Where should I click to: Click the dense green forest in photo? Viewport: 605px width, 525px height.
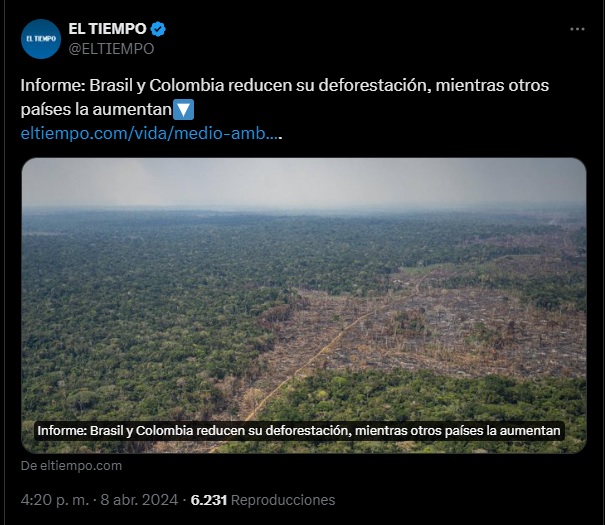point(135,309)
